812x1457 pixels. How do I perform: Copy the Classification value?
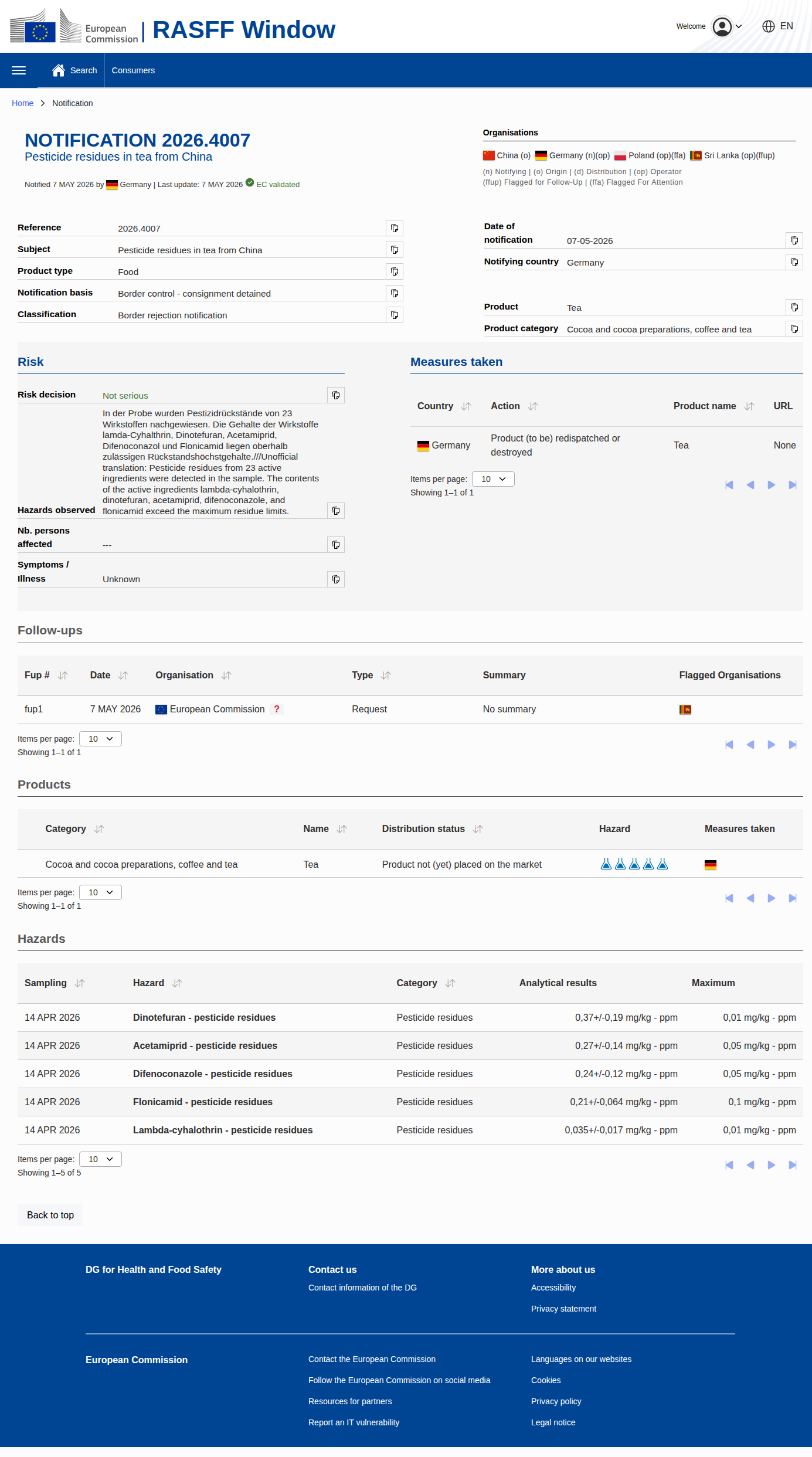point(395,315)
